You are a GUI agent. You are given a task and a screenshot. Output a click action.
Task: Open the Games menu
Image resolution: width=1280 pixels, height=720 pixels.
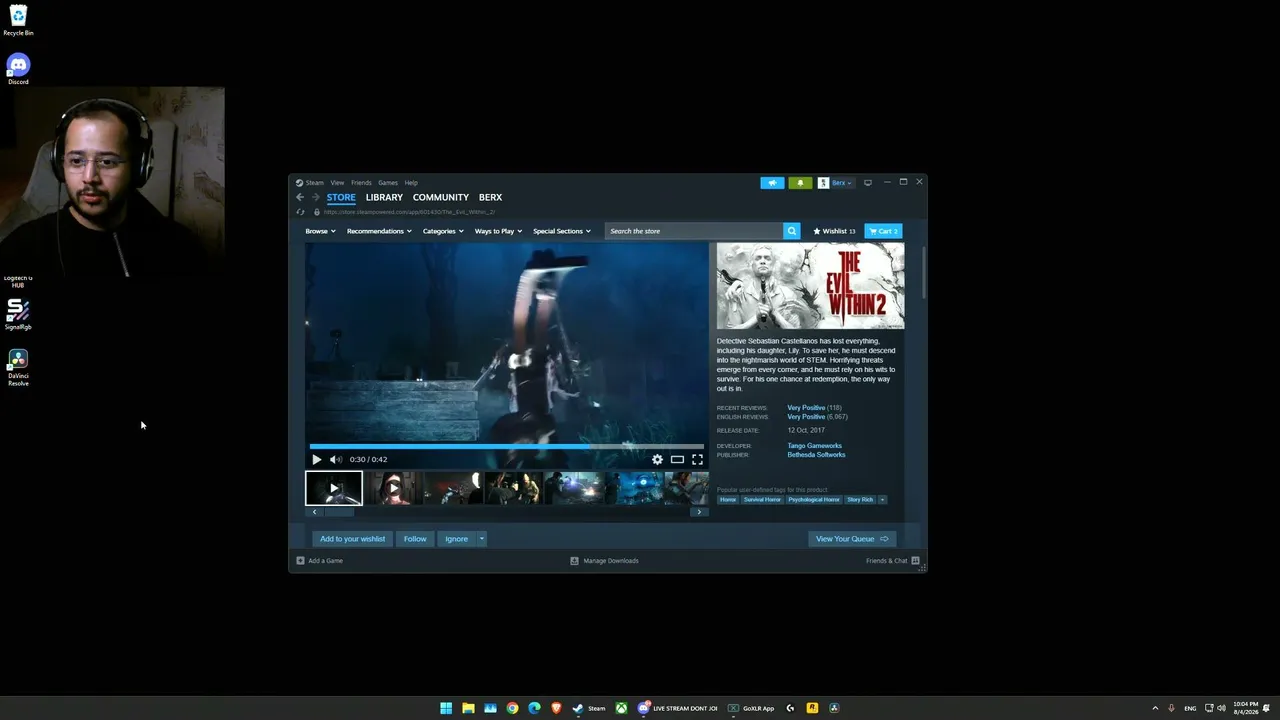coord(388,183)
